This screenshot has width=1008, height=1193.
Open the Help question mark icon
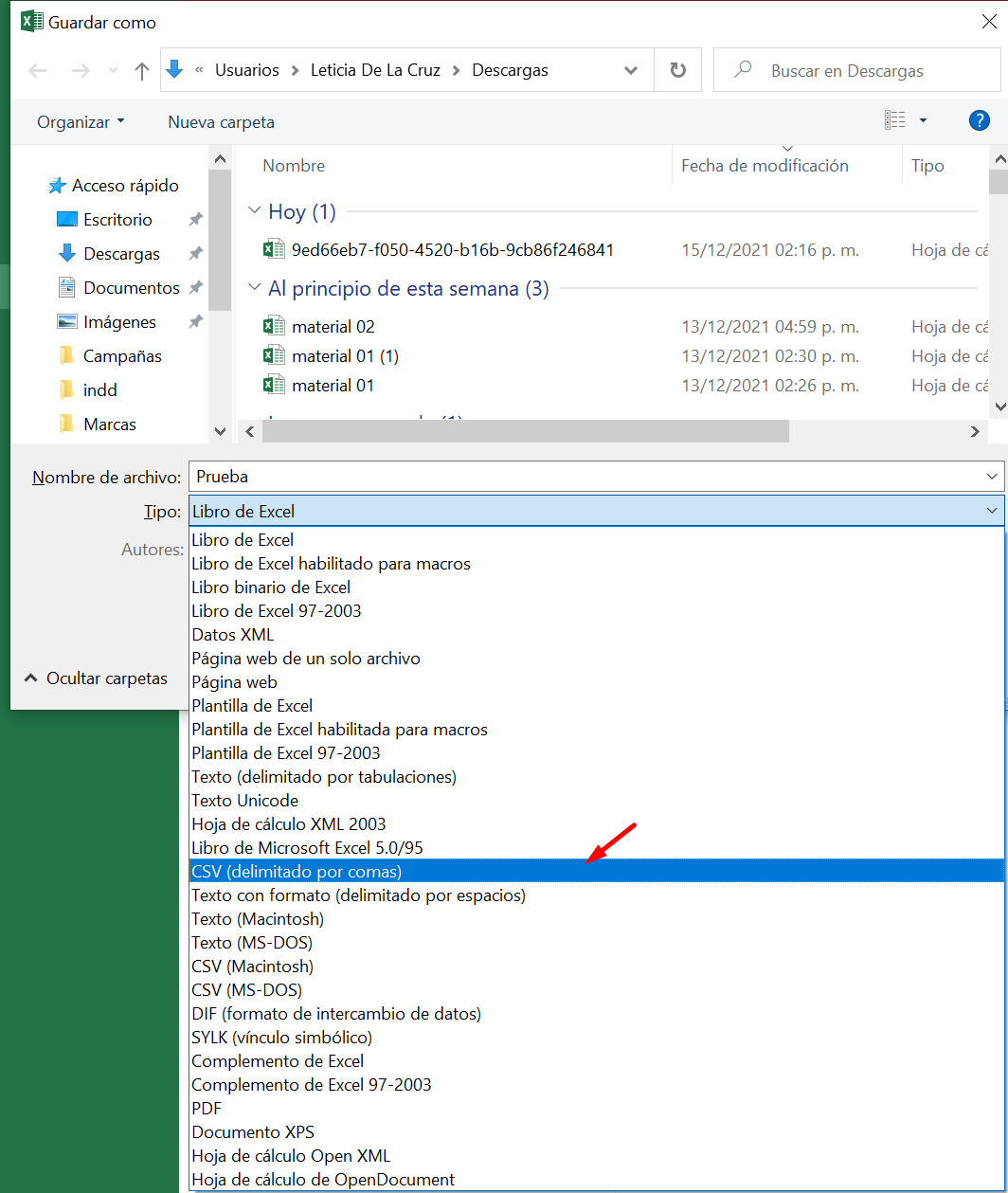click(x=980, y=120)
